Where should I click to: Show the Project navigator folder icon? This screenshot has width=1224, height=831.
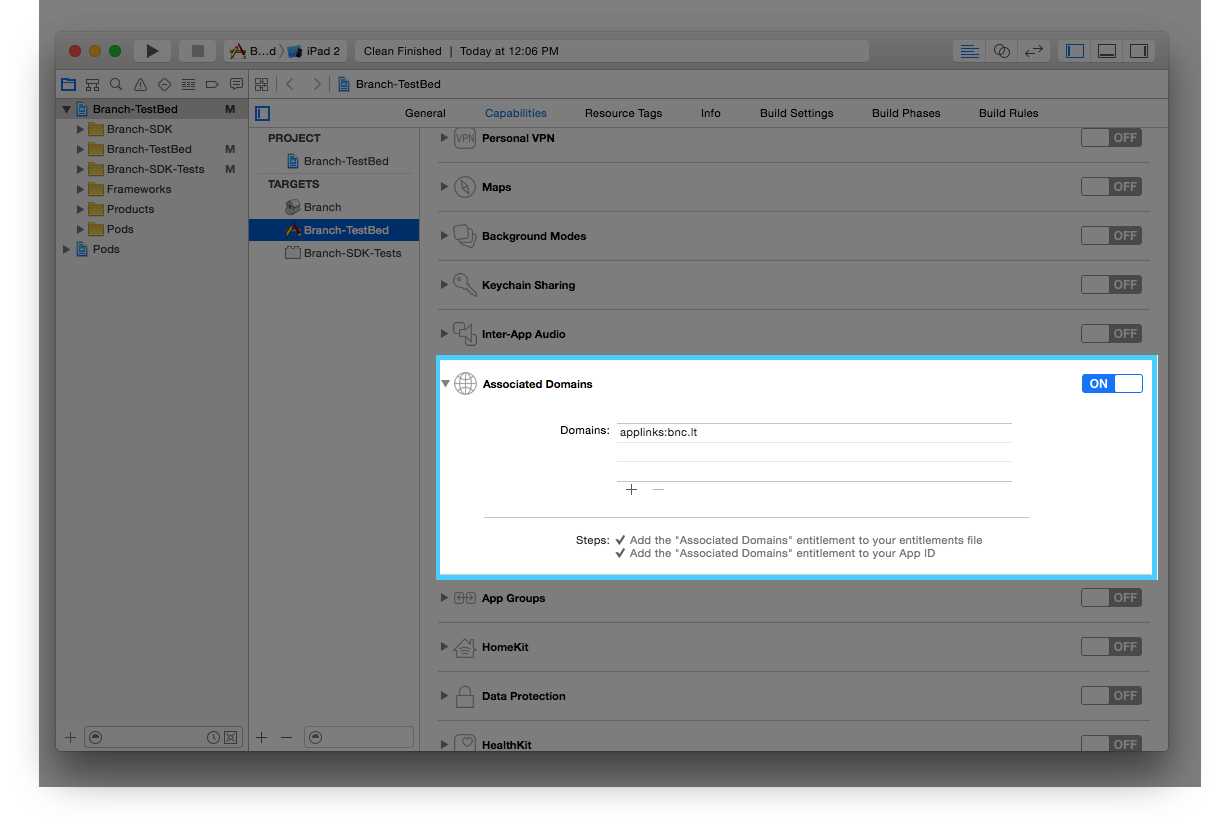pos(68,84)
